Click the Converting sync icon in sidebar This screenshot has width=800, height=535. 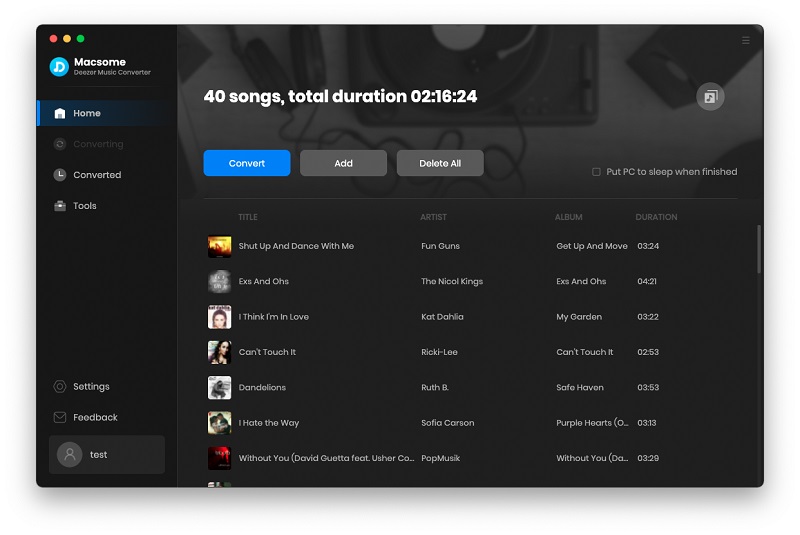click(60, 144)
